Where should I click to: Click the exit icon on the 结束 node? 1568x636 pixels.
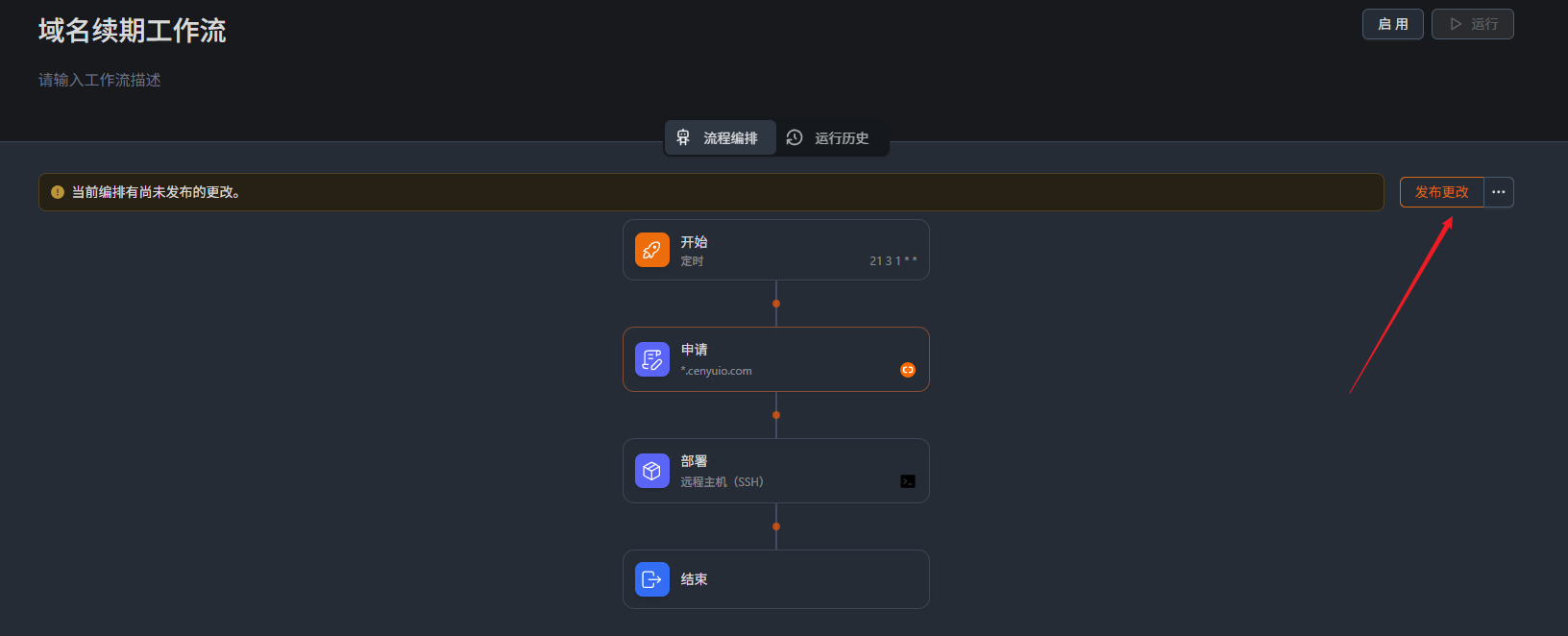651,579
